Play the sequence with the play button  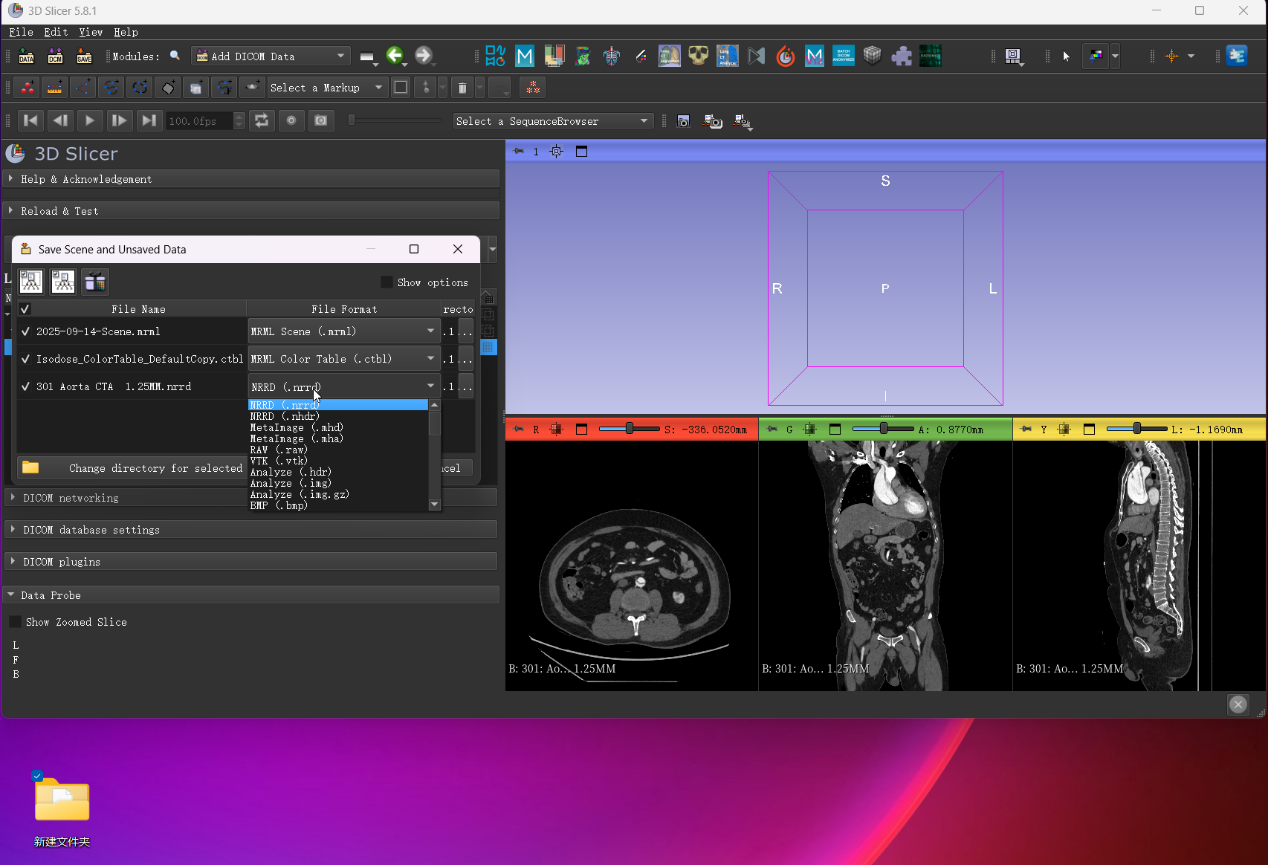pos(90,121)
